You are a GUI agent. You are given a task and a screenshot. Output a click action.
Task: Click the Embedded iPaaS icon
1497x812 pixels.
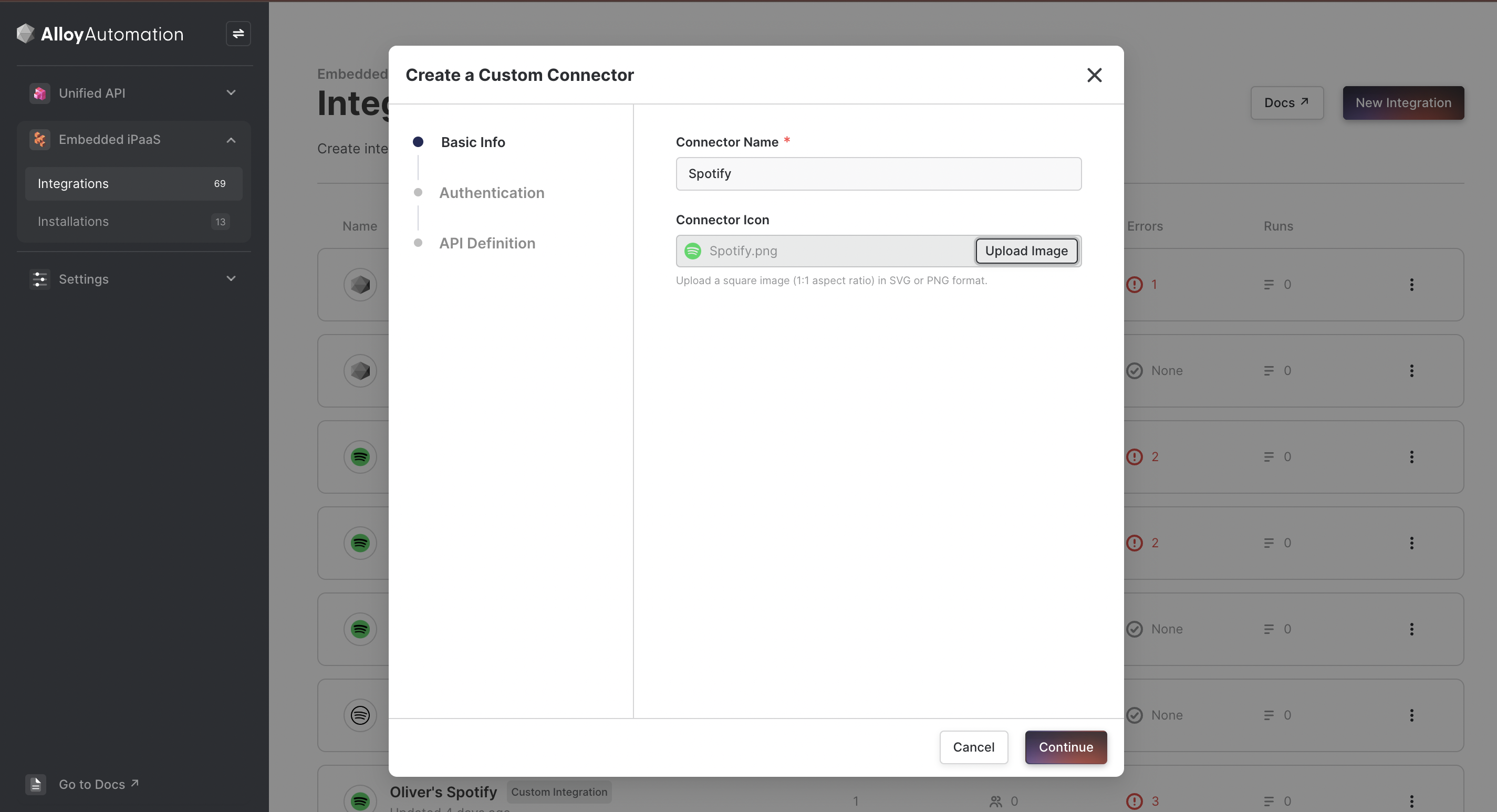[x=39, y=140]
